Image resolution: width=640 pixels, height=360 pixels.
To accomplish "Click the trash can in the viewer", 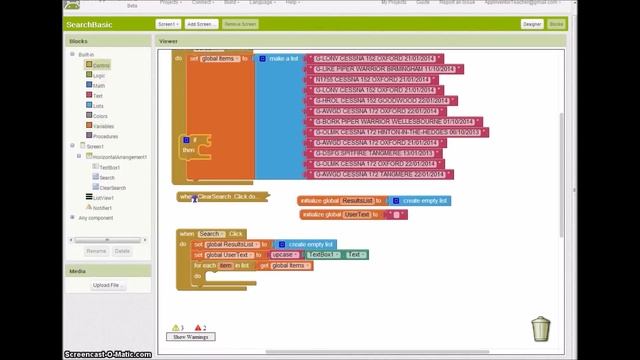I will [541, 329].
